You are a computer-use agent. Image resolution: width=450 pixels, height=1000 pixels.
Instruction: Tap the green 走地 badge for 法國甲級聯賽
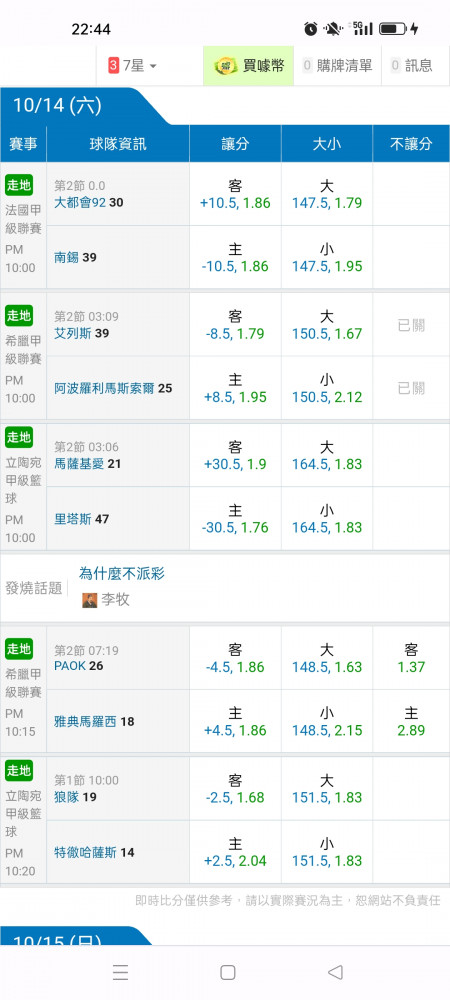(19, 185)
